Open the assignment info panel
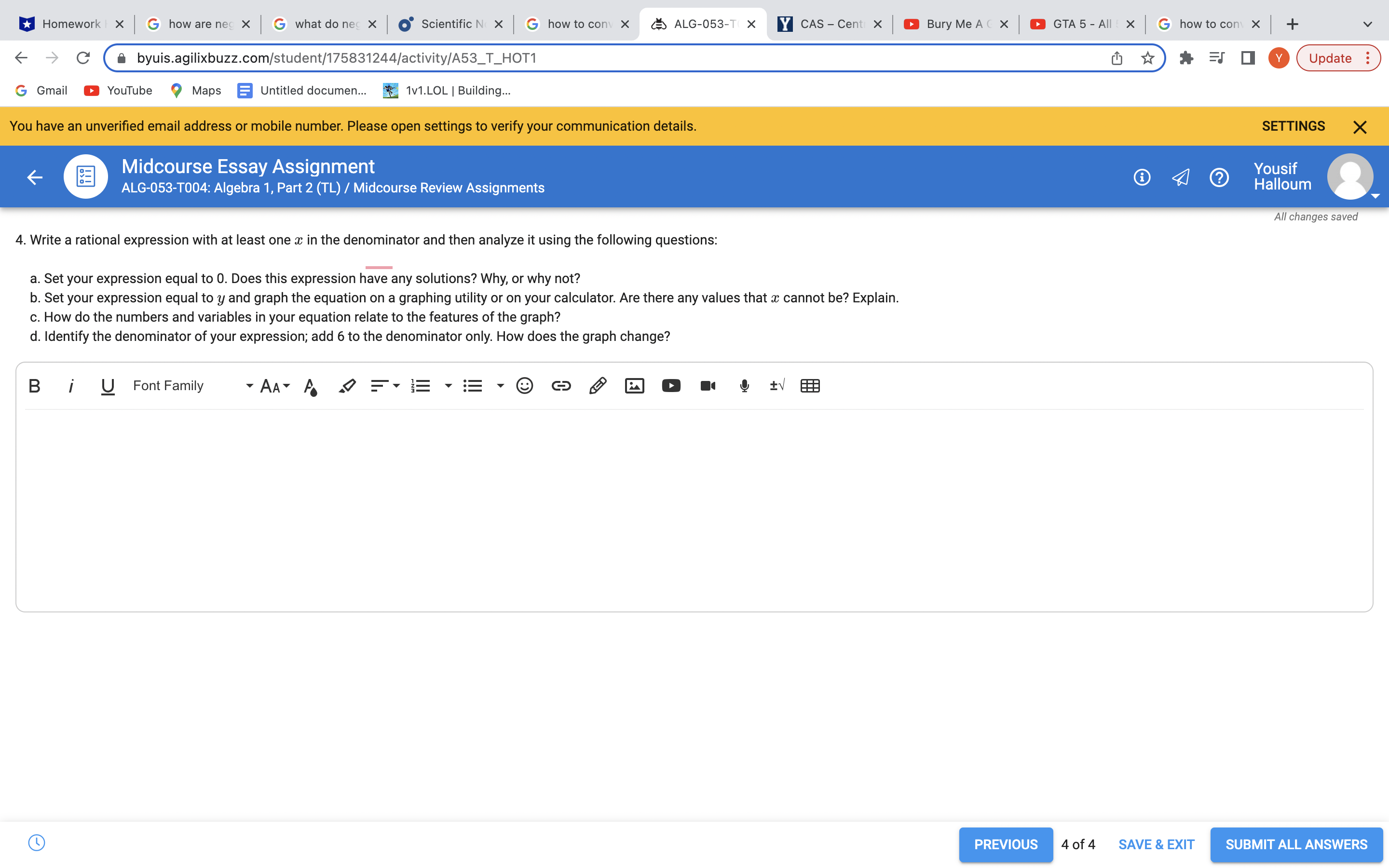 click(1142, 177)
